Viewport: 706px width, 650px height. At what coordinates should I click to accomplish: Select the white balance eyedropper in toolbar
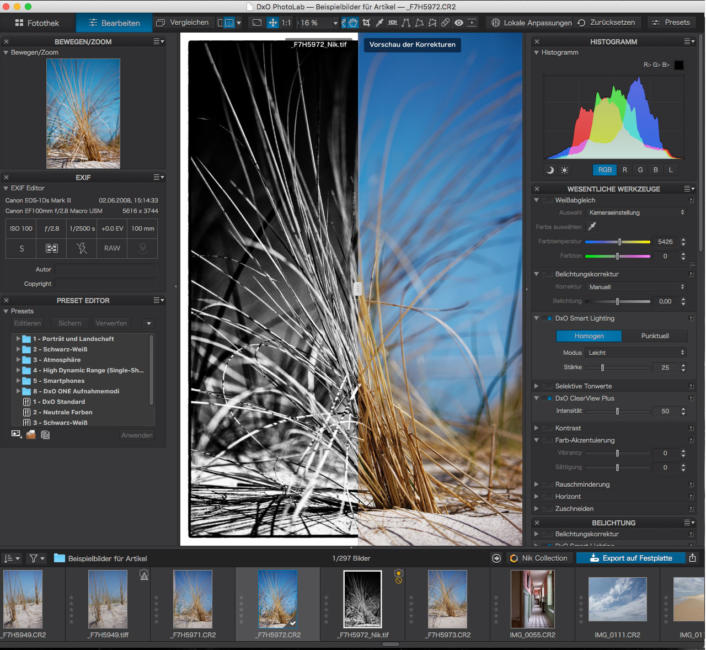click(380, 23)
